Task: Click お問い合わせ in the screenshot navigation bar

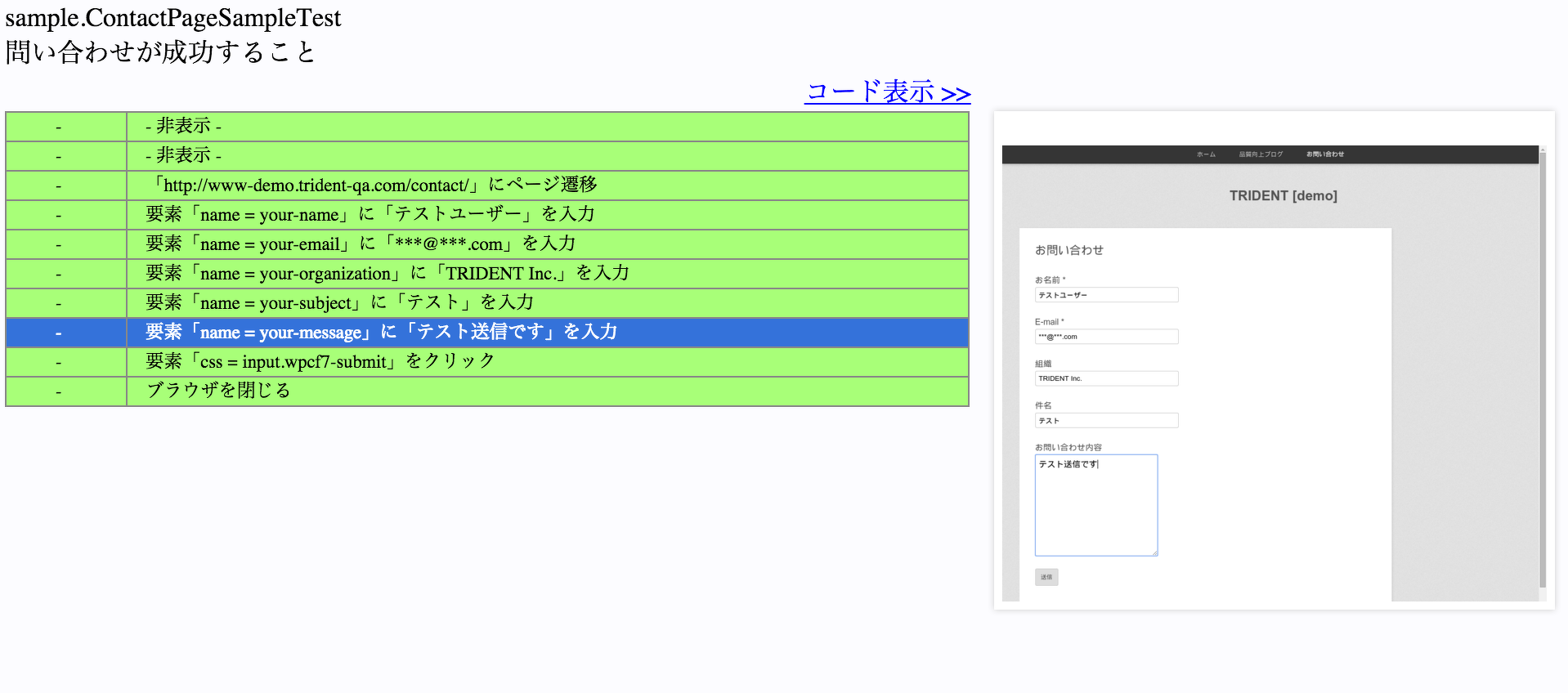Action: click(1324, 154)
